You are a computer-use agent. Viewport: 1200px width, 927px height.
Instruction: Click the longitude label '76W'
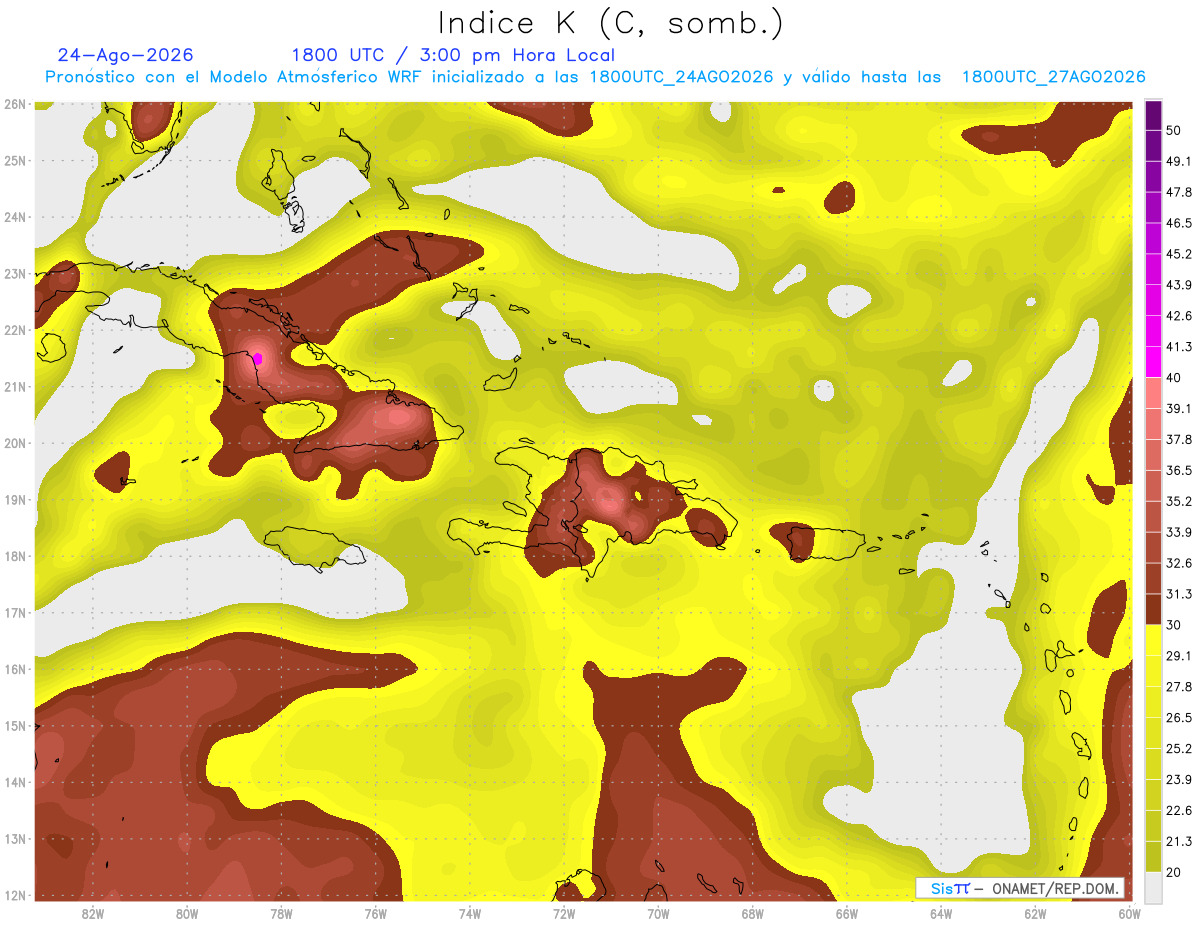375,913
